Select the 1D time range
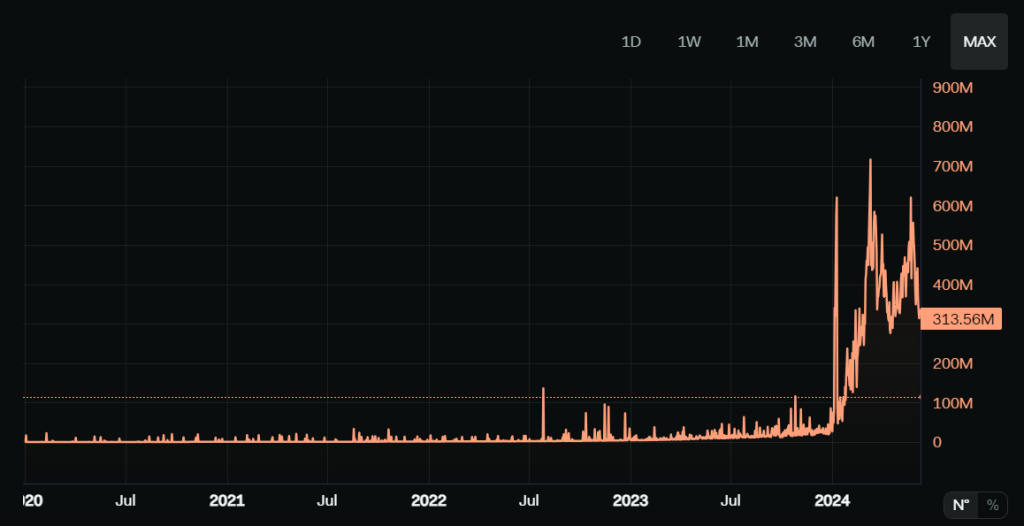The height and width of the screenshot is (526, 1024). click(631, 42)
